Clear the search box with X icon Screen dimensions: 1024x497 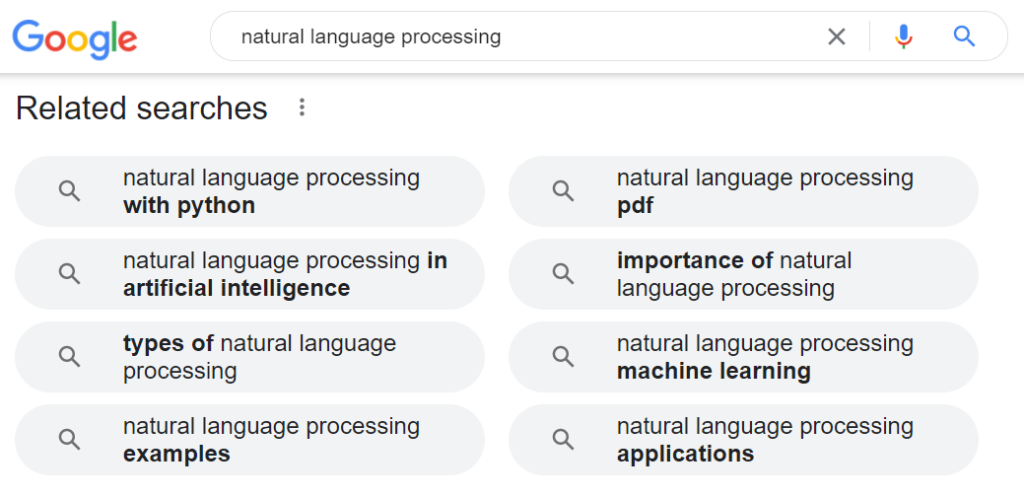[836, 37]
